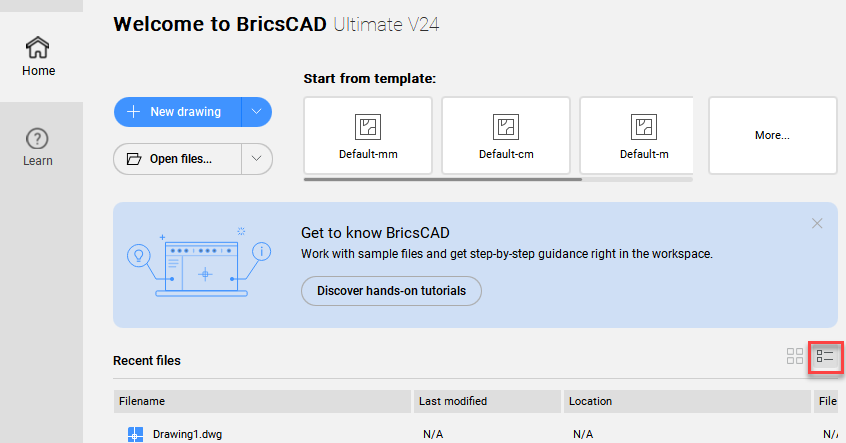Screen dimensions: 846x443
Task: Sort by Last modified column header
Action: 488,401
